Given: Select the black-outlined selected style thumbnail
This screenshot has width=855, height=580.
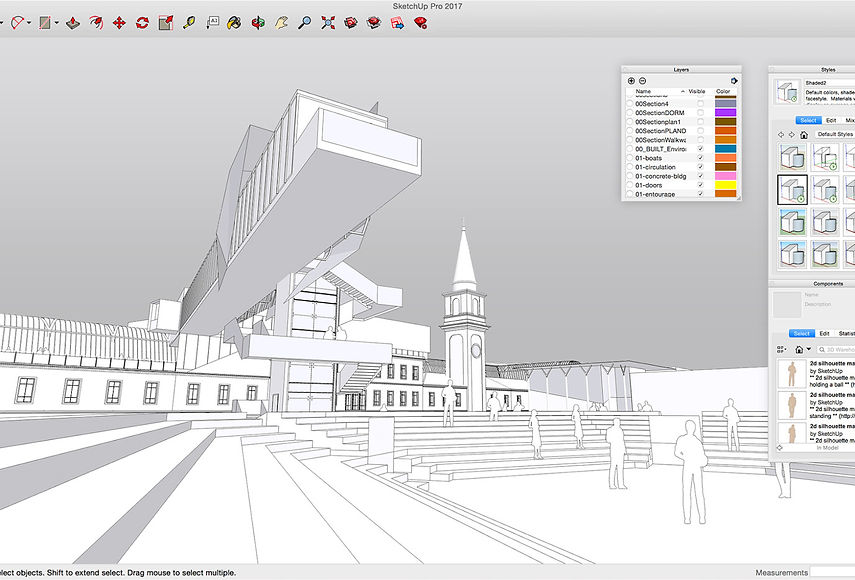Looking at the screenshot, I should [x=792, y=190].
